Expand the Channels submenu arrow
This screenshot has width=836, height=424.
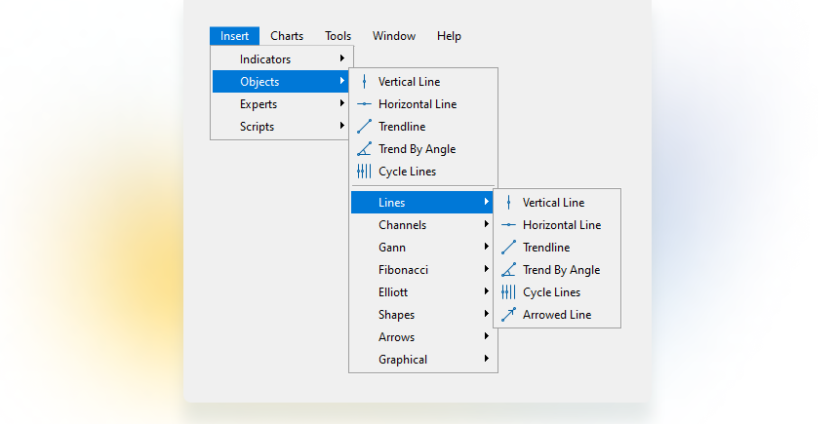pyautogui.click(x=486, y=225)
